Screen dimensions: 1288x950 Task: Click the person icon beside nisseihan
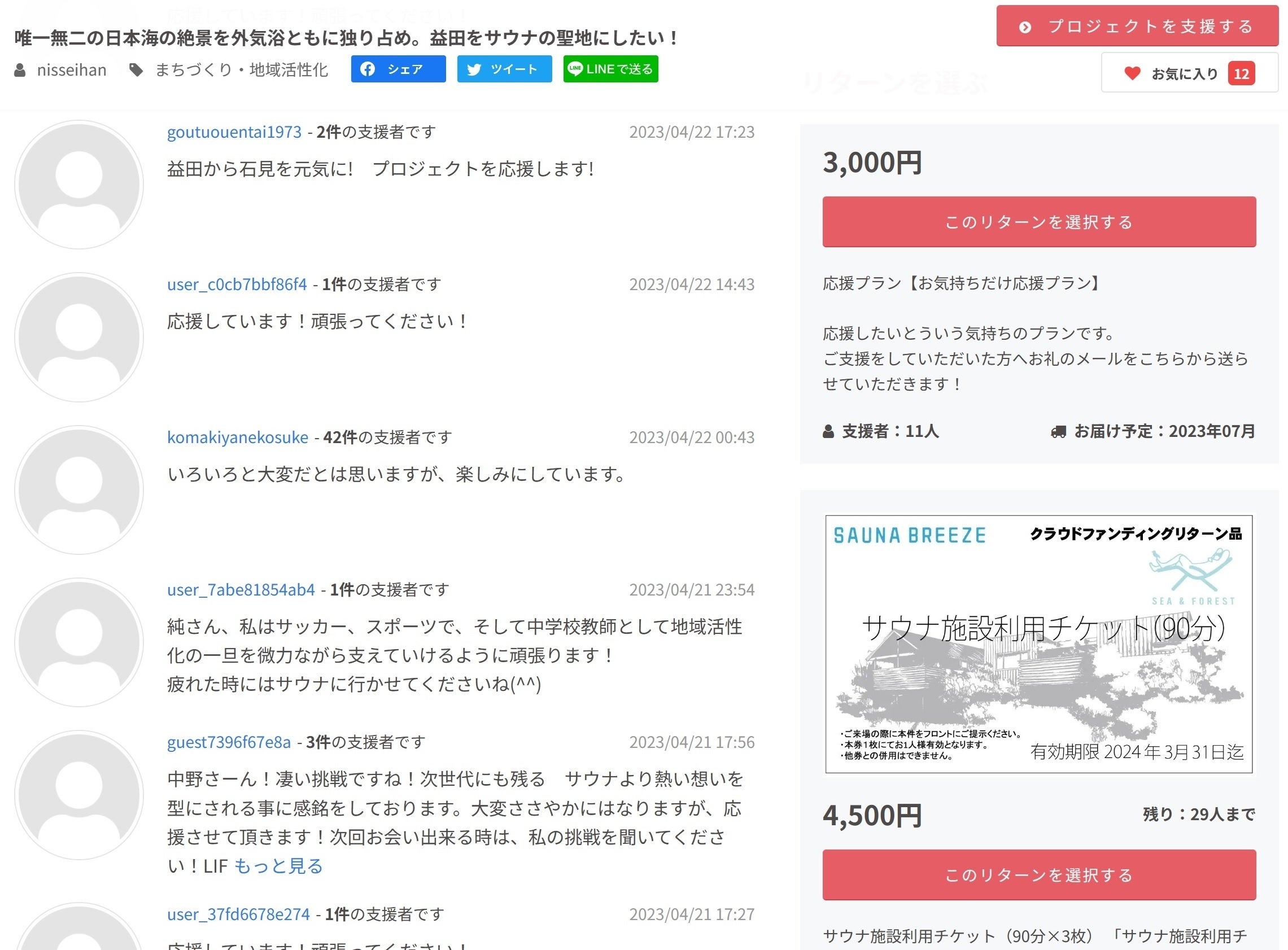click(x=20, y=70)
